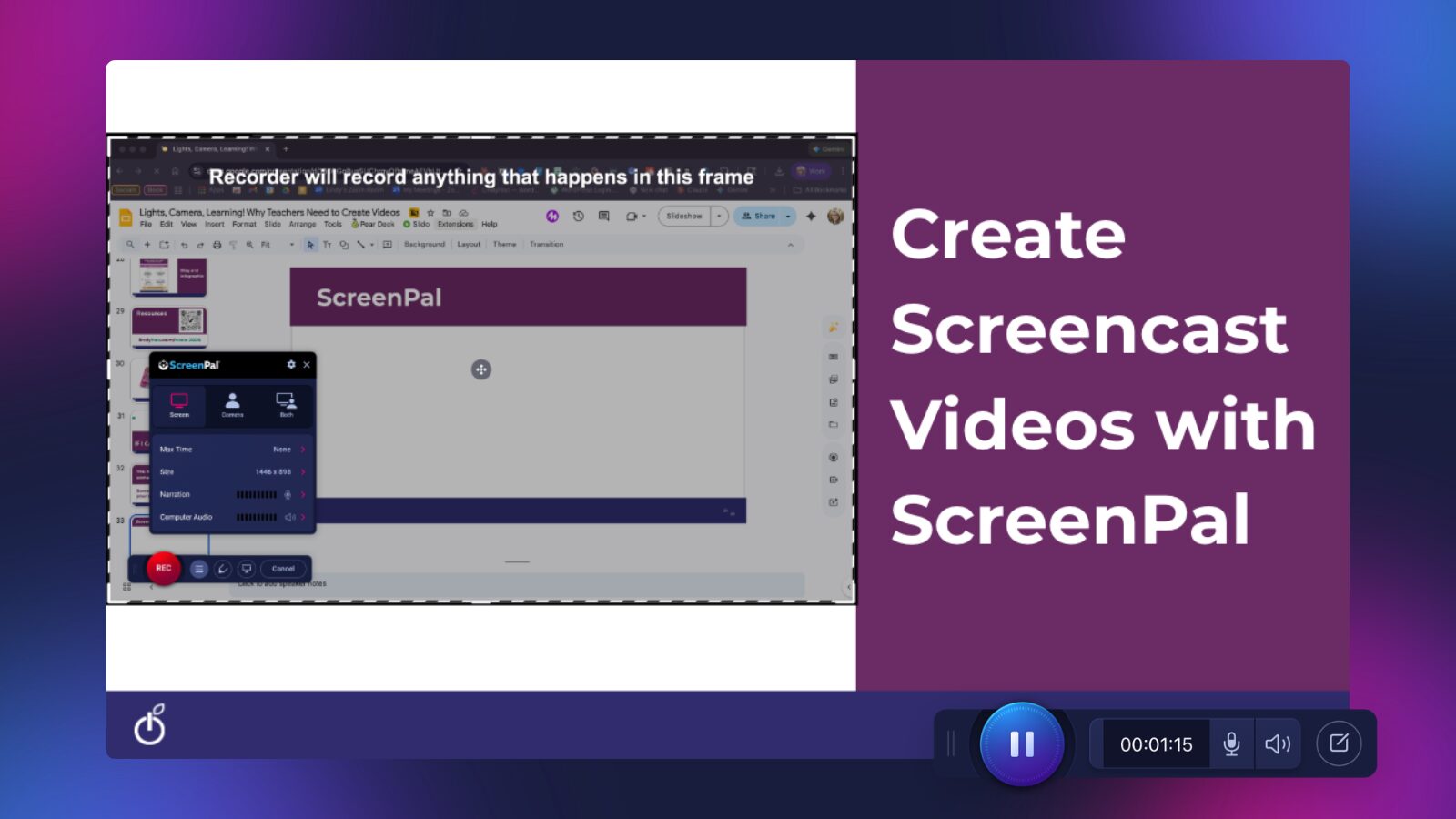Image resolution: width=1456 pixels, height=819 pixels.
Task: Click the Theme toolbar button
Action: [x=504, y=245]
